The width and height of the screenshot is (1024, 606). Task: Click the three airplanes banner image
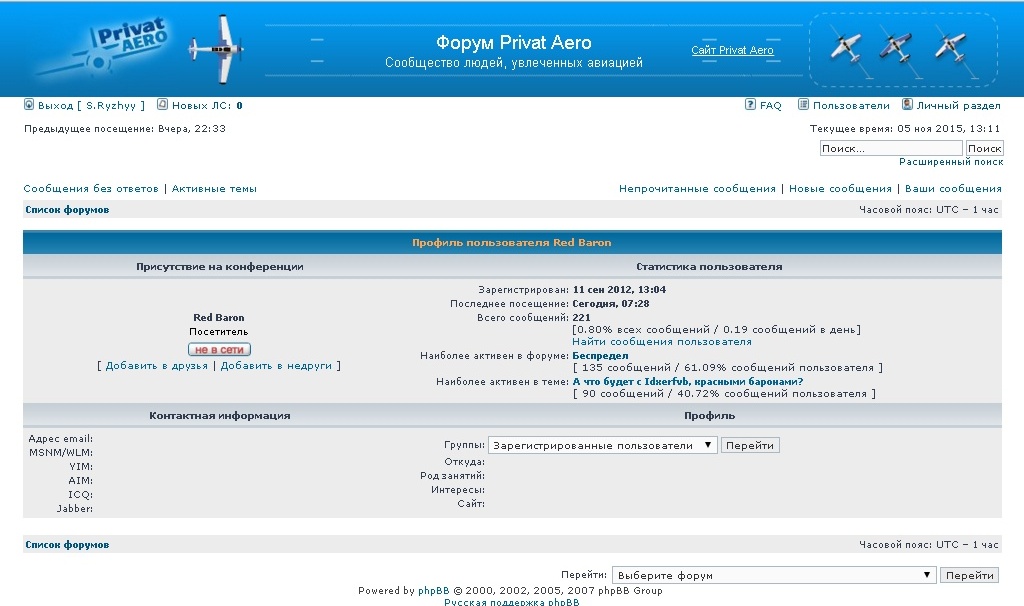tap(903, 48)
